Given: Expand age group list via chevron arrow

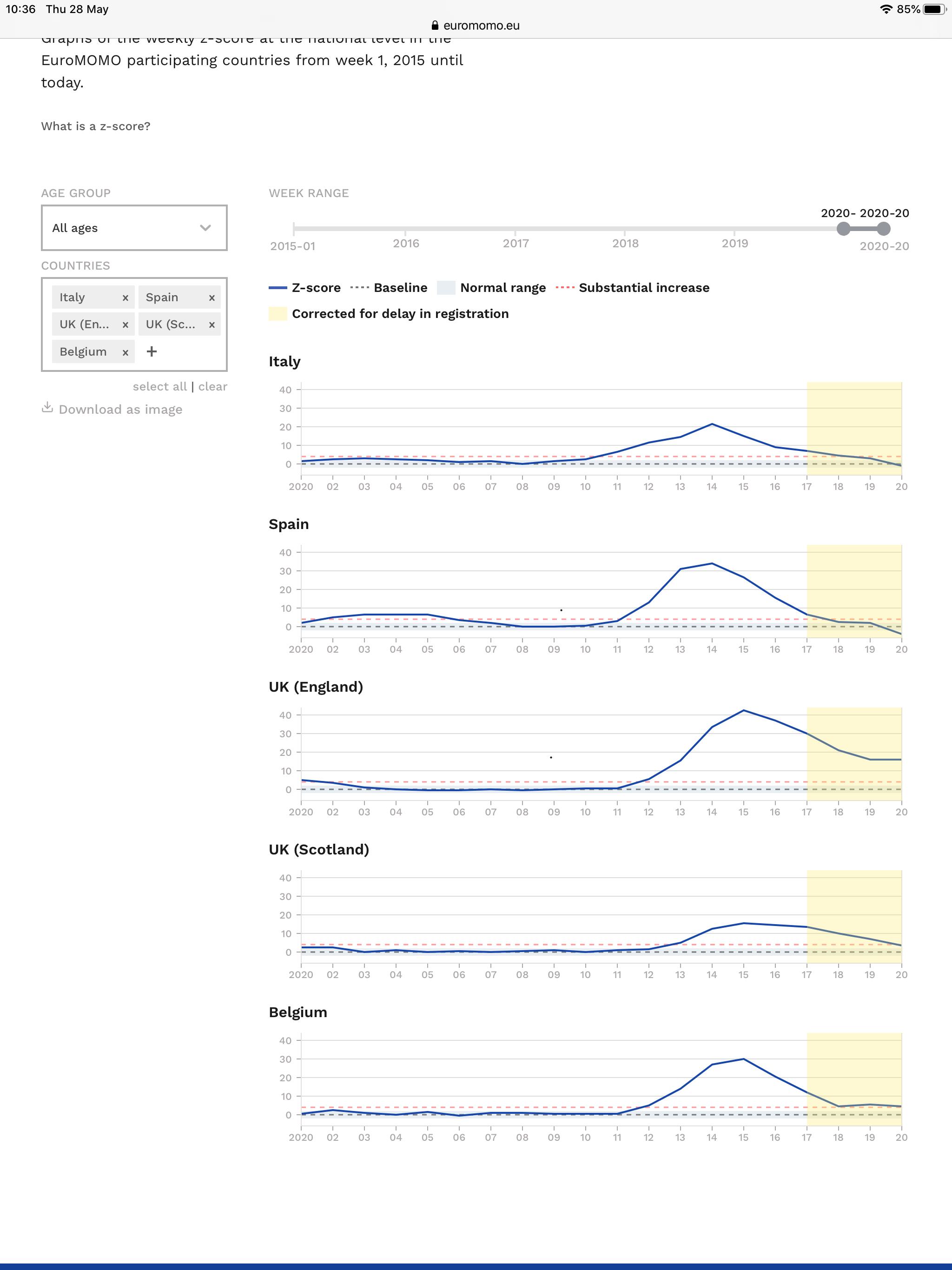Looking at the screenshot, I should 205,228.
